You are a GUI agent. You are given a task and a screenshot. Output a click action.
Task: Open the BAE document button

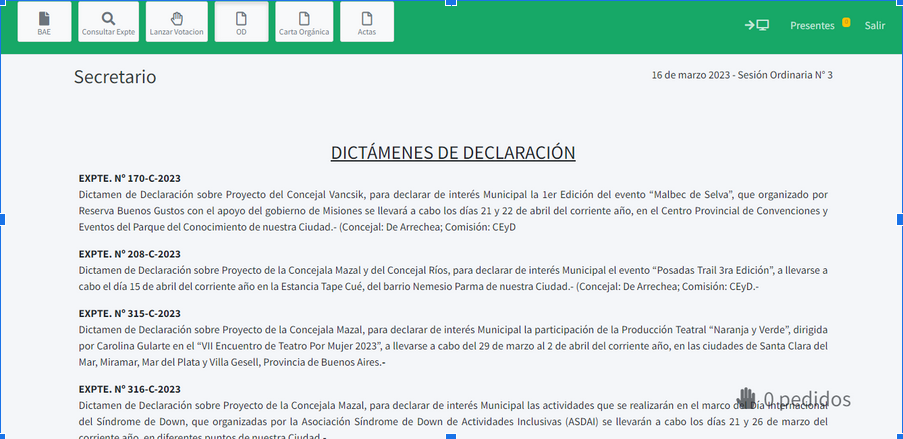point(44,22)
